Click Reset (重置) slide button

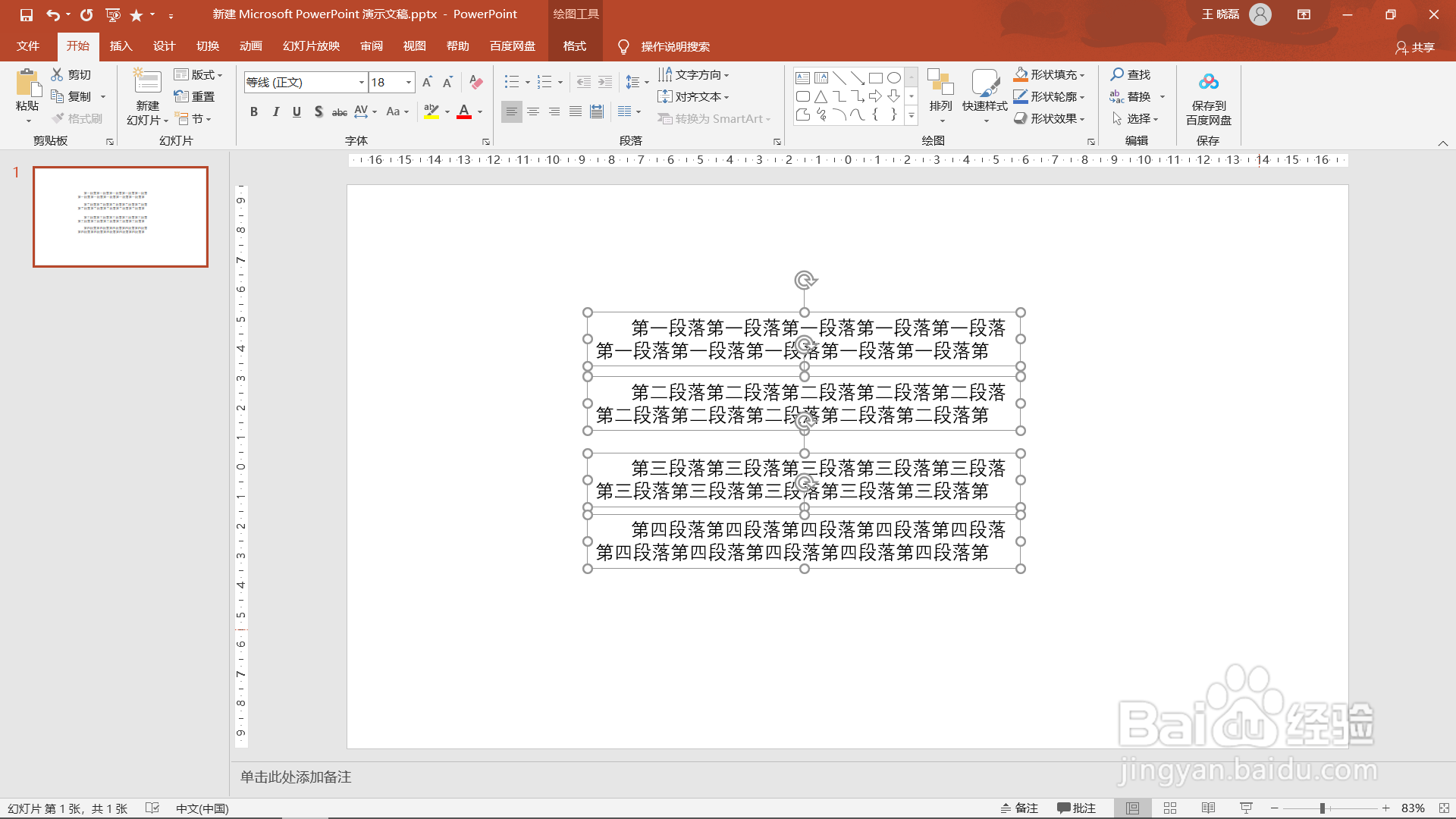pos(194,96)
